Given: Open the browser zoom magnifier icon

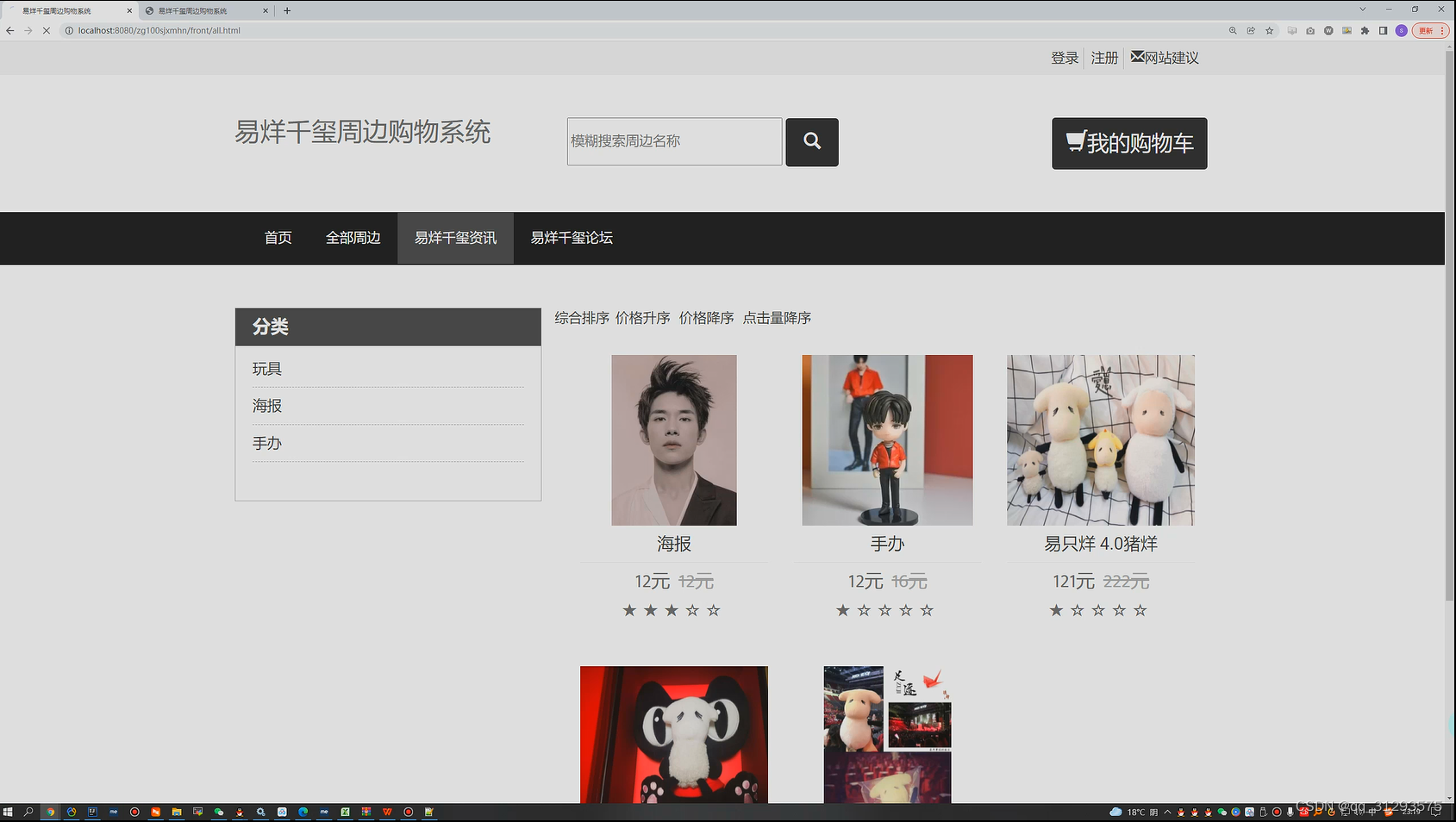Looking at the screenshot, I should point(1233,30).
